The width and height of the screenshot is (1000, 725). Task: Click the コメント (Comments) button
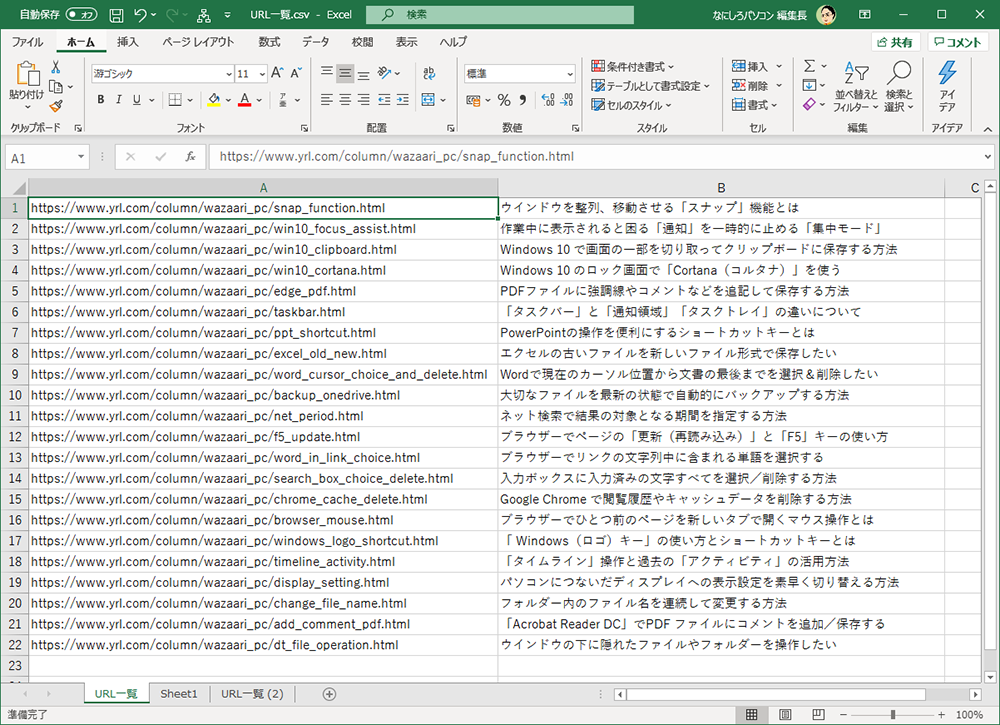(958, 42)
